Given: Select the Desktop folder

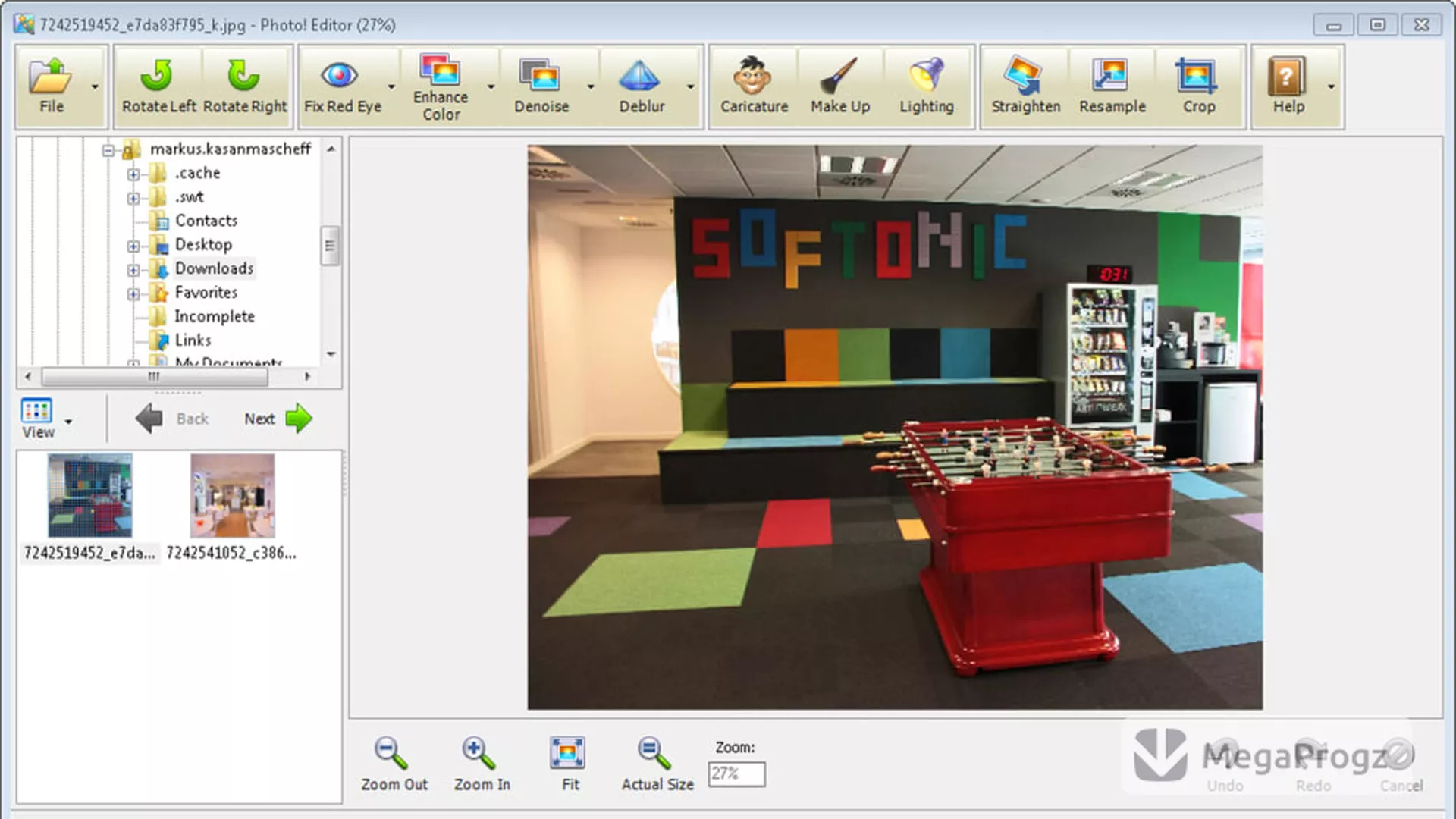Looking at the screenshot, I should (203, 245).
